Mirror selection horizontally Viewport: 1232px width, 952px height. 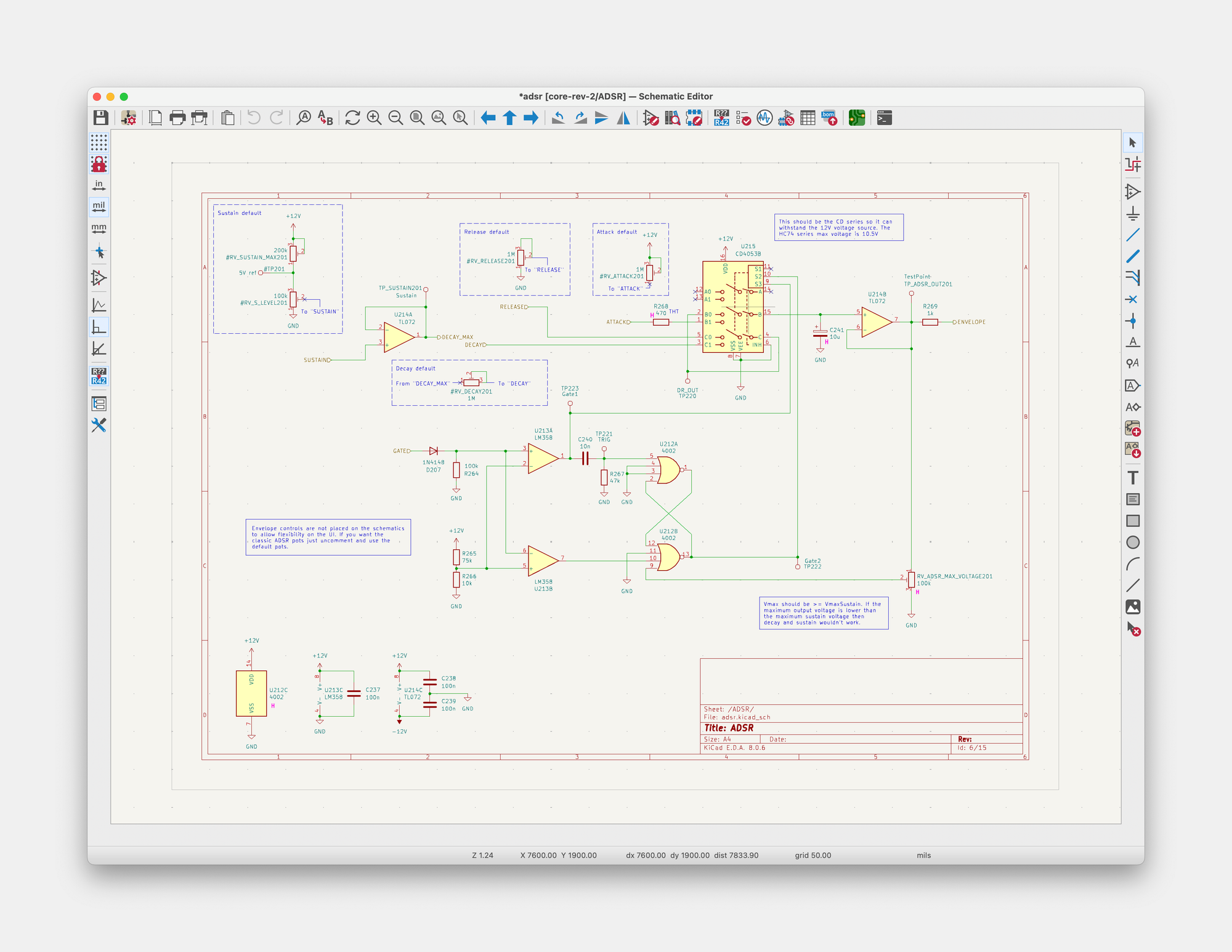623,118
